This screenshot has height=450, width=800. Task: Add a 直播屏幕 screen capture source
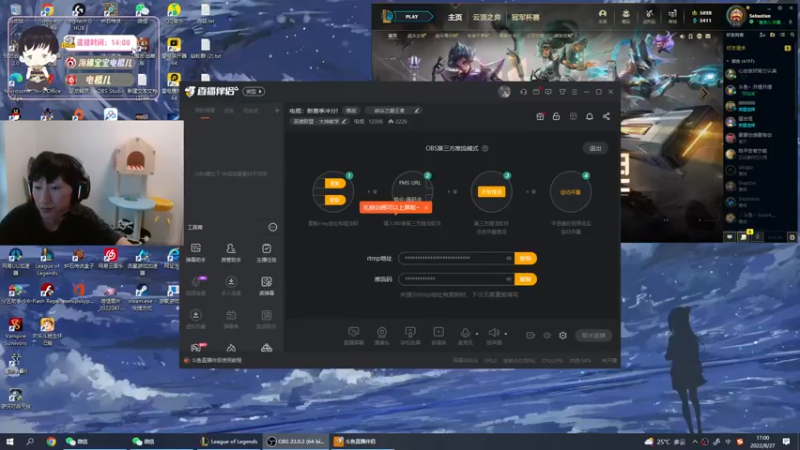tap(354, 336)
